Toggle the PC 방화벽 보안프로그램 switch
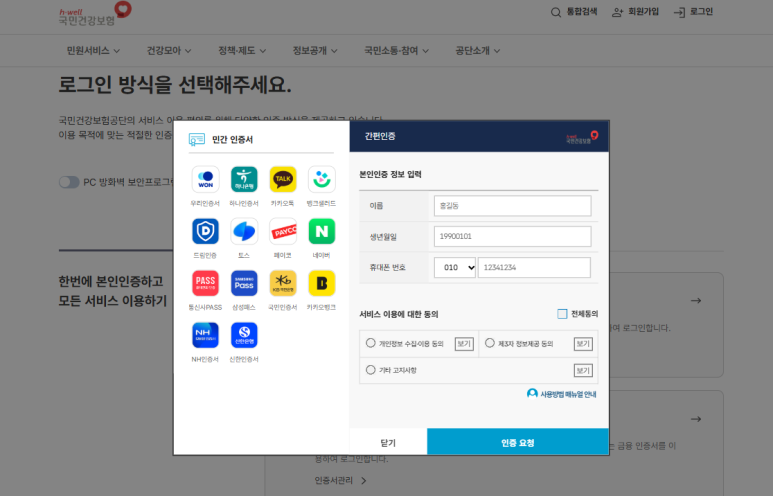The image size is (773, 496). point(69,182)
